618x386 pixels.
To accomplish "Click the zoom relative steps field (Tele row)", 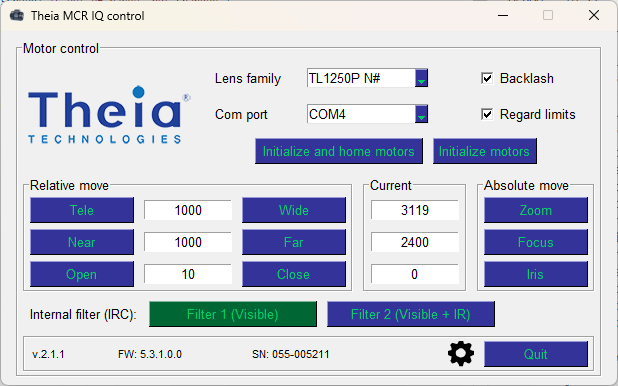I will (x=188, y=210).
